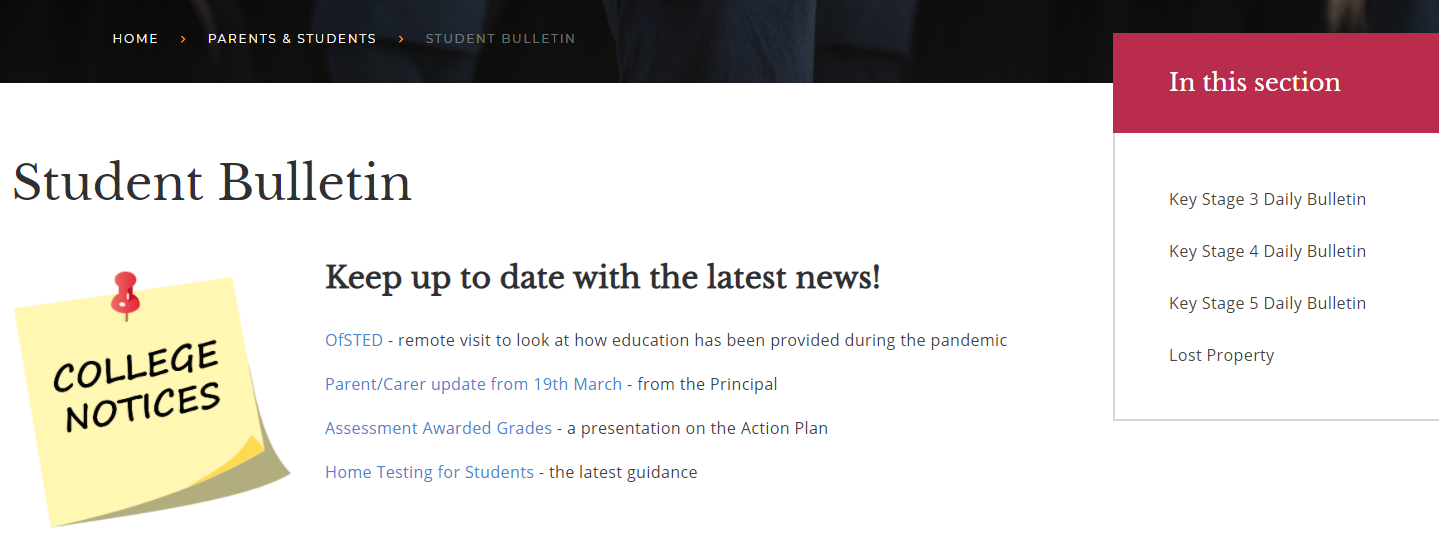Viewport: 1439px width, 553px height.
Task: Click 'Keep up to date' heading
Action: point(602,277)
